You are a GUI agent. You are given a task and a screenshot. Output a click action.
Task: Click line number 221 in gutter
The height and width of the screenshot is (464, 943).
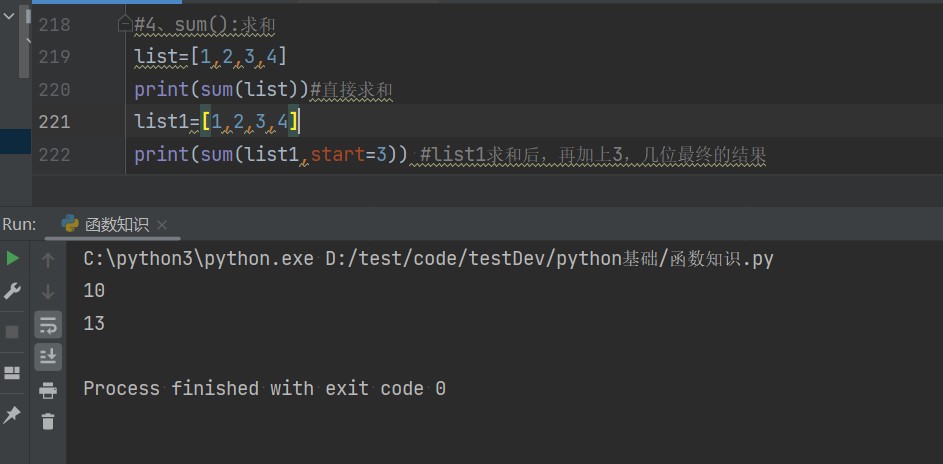coord(54,122)
